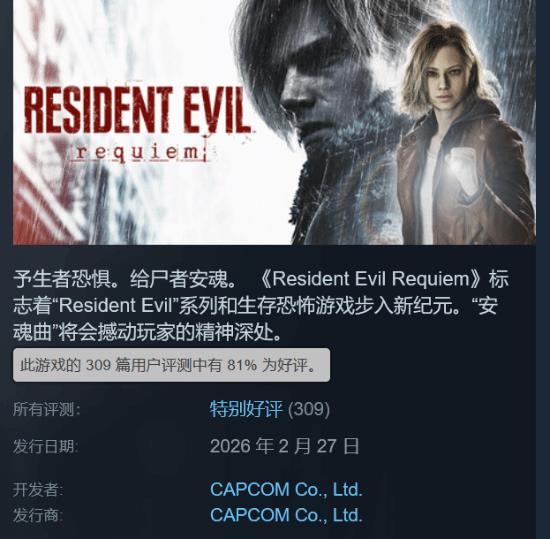Open the Resident Evil Requiem header image
550x539 pixels.
274,122
